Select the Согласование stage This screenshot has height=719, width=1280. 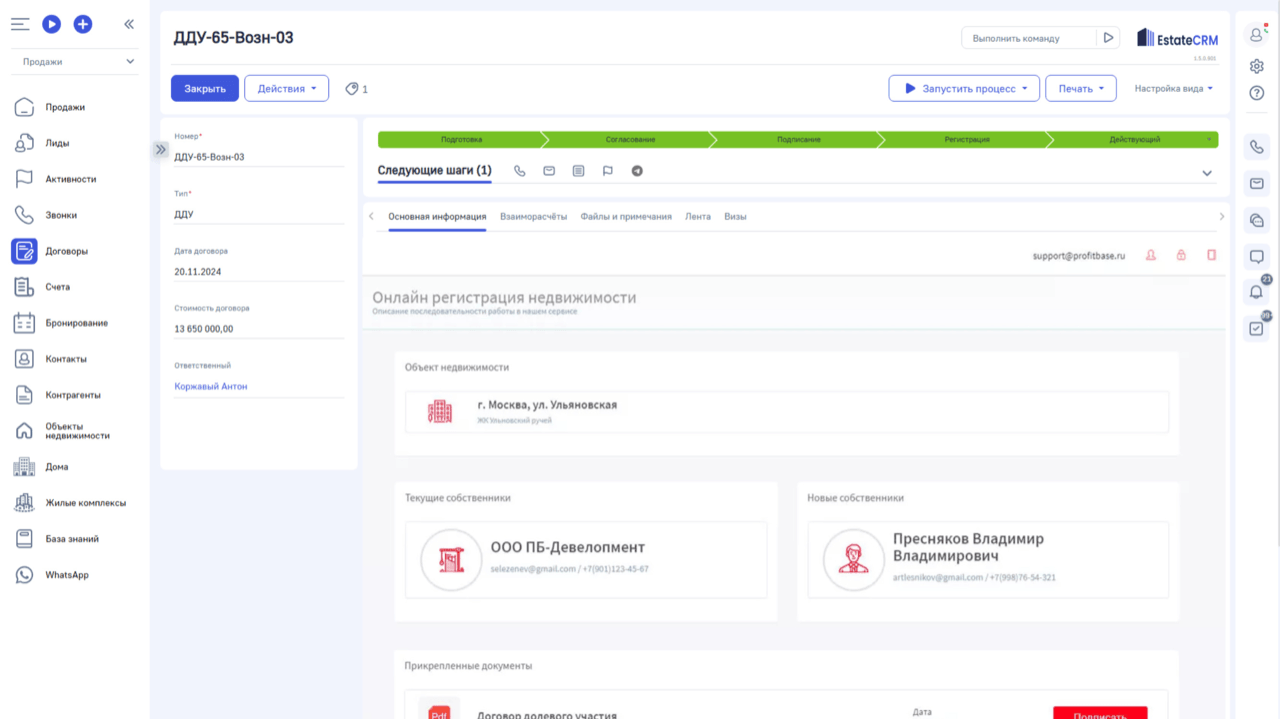pos(630,140)
